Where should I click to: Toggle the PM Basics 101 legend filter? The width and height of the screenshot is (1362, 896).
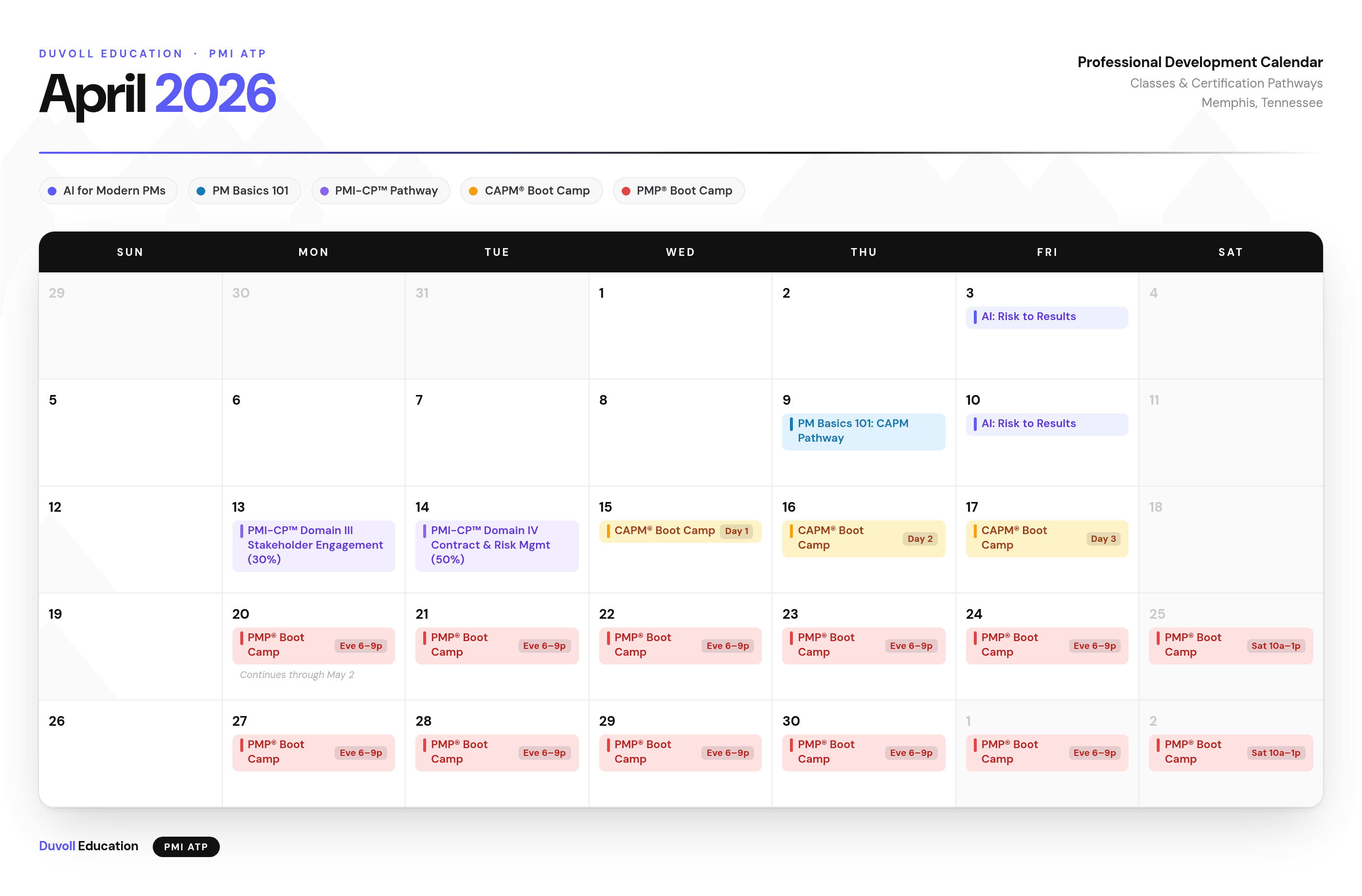[244, 191]
